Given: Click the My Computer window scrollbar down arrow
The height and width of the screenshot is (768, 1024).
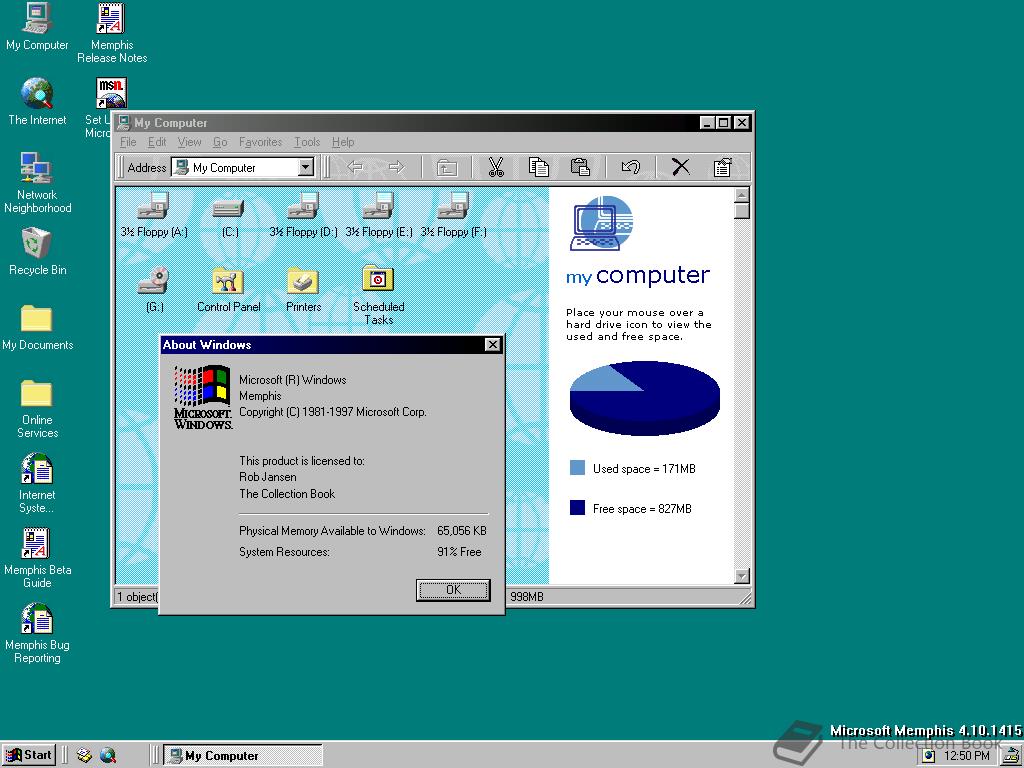Looking at the screenshot, I should tap(741, 575).
